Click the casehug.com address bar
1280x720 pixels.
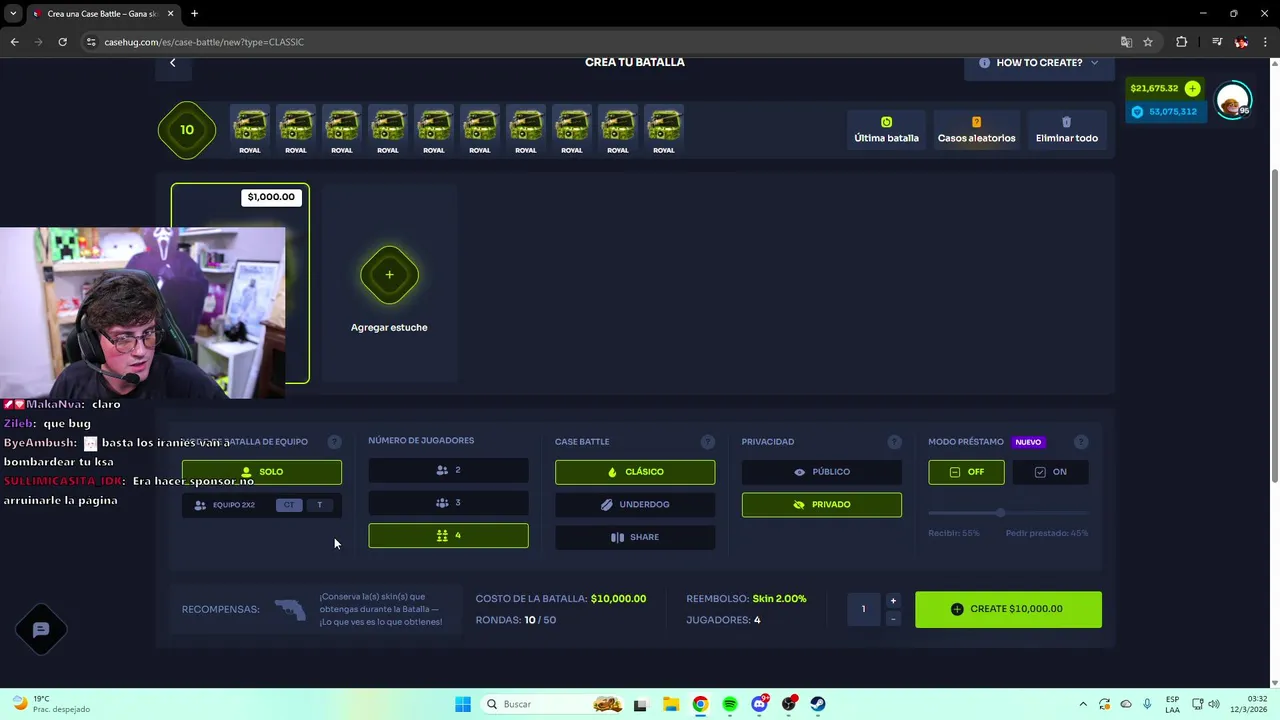(x=600, y=42)
